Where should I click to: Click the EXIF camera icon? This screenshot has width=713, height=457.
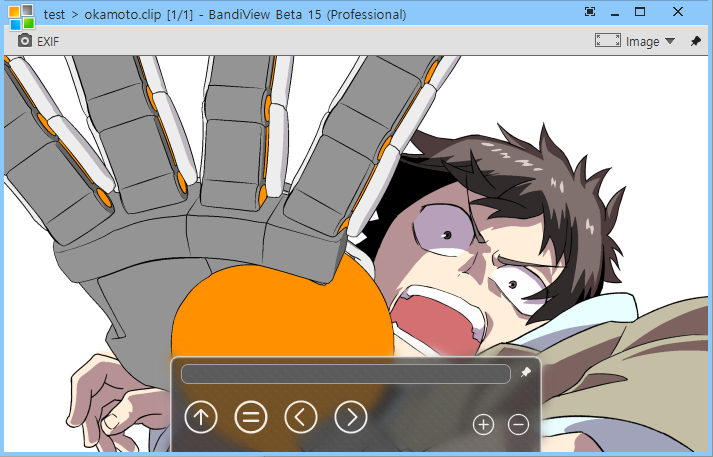tap(25, 41)
